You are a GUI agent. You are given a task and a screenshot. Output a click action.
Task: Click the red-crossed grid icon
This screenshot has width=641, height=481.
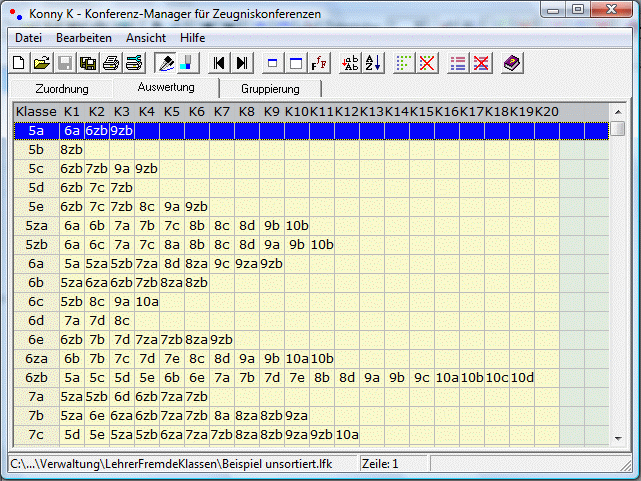coord(427,63)
